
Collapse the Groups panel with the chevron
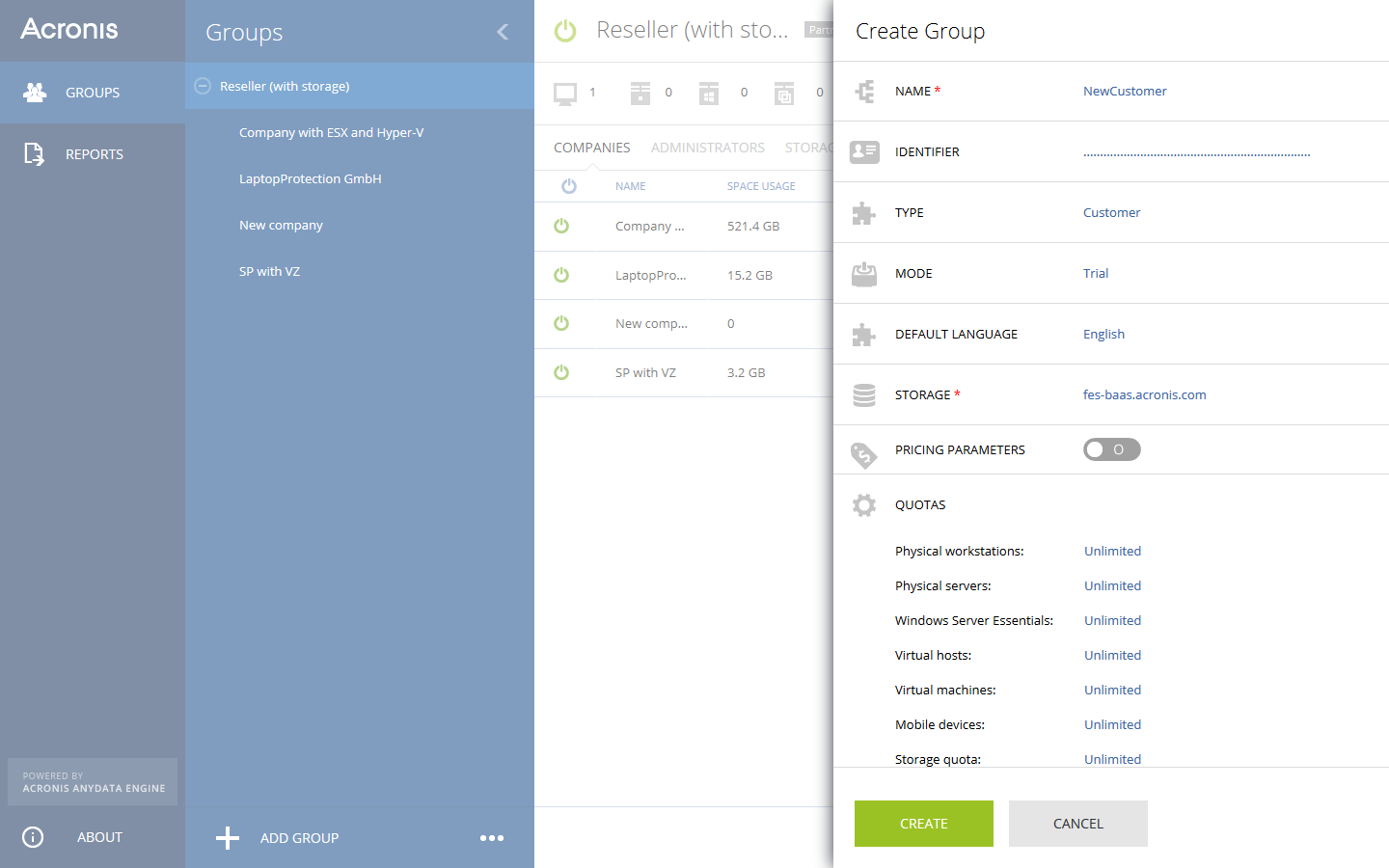click(x=503, y=32)
